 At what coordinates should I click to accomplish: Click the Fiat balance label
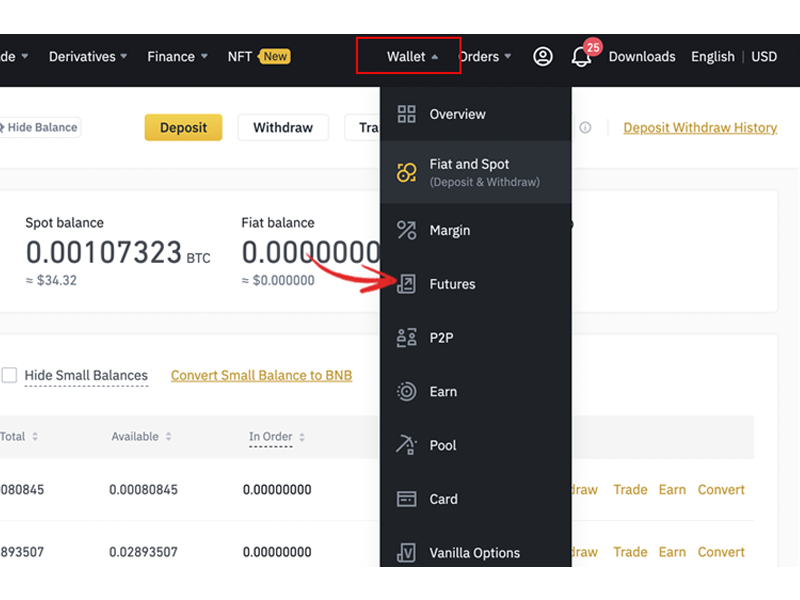[278, 223]
